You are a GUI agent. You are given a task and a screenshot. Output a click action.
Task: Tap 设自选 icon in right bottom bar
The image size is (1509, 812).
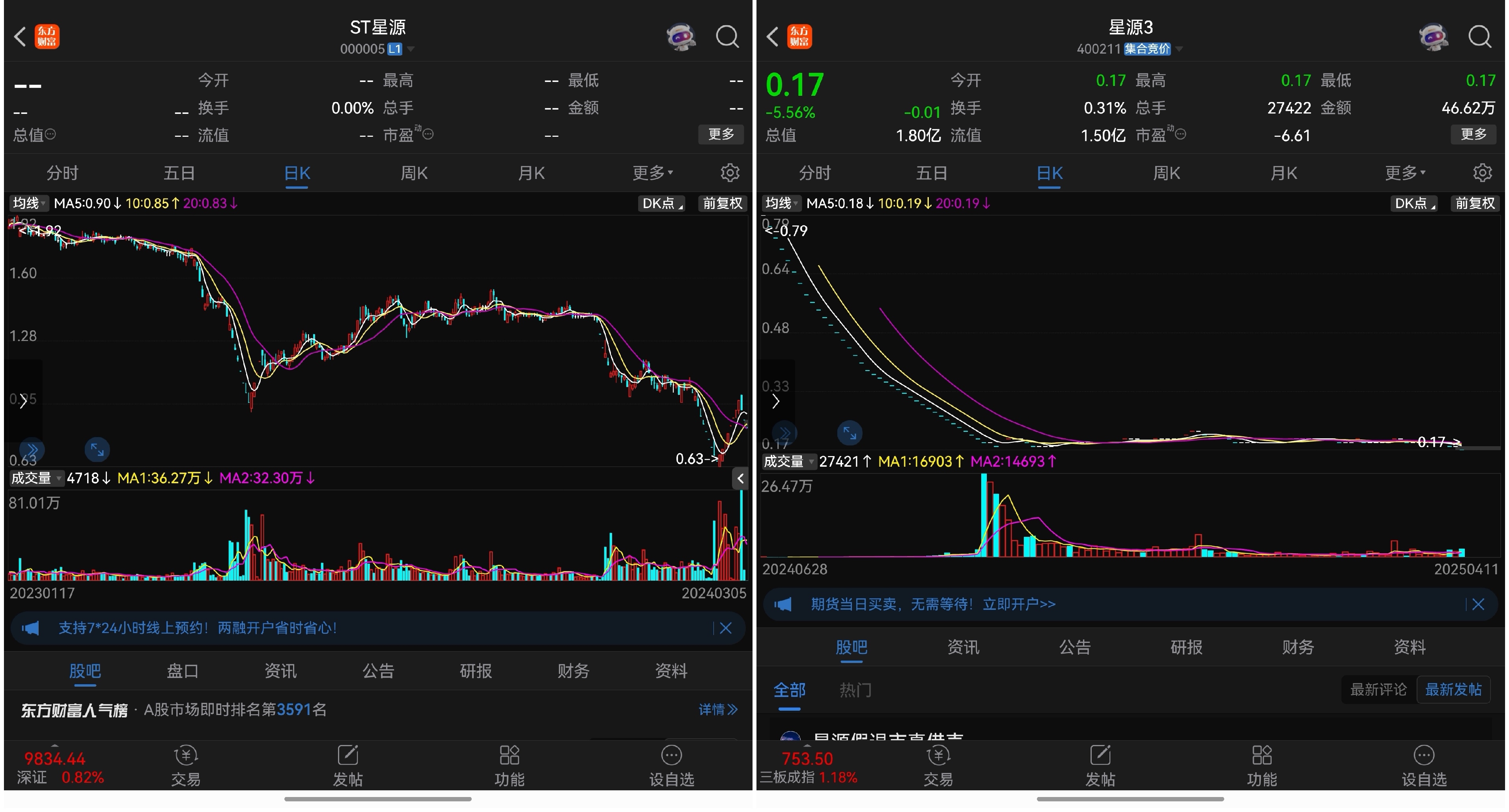coord(1423,765)
